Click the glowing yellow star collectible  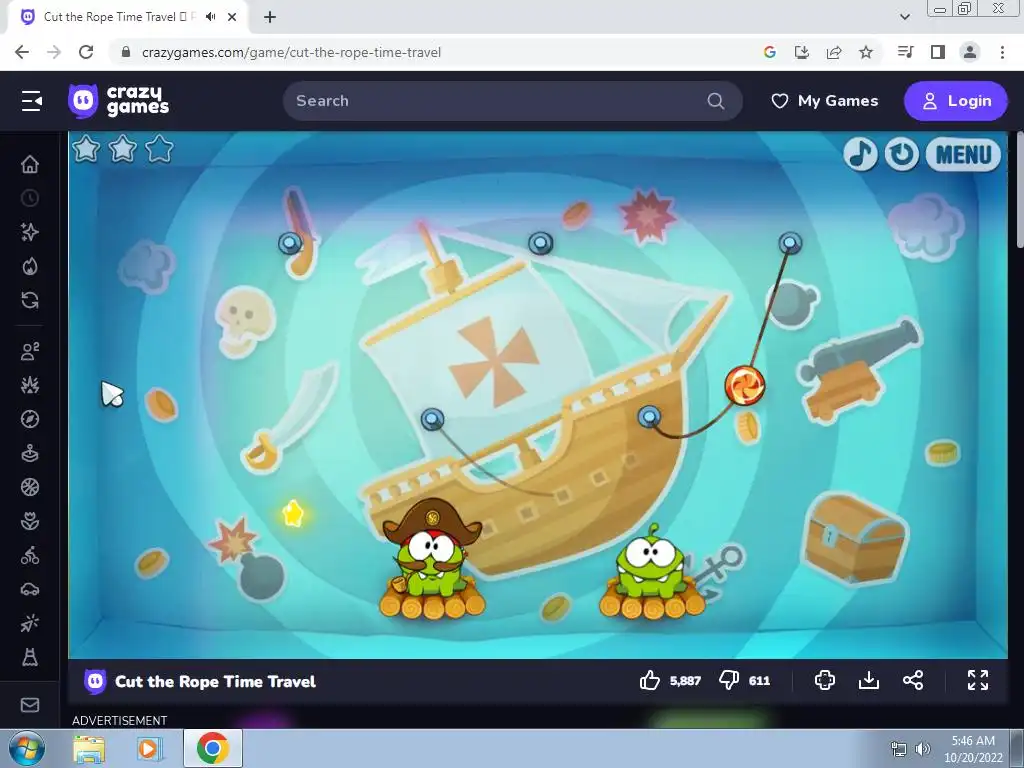click(293, 513)
